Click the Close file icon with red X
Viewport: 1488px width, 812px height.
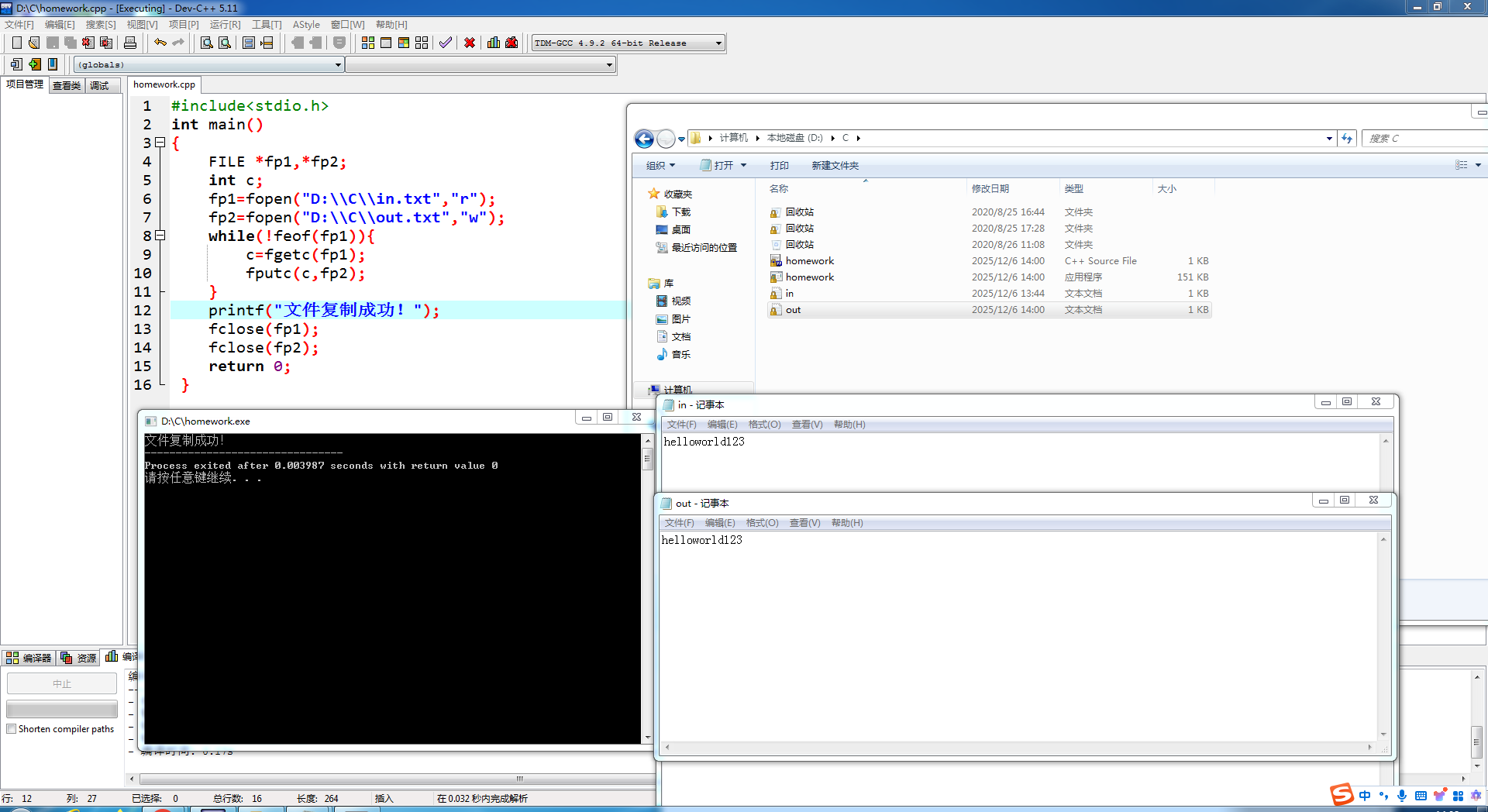tap(88, 43)
